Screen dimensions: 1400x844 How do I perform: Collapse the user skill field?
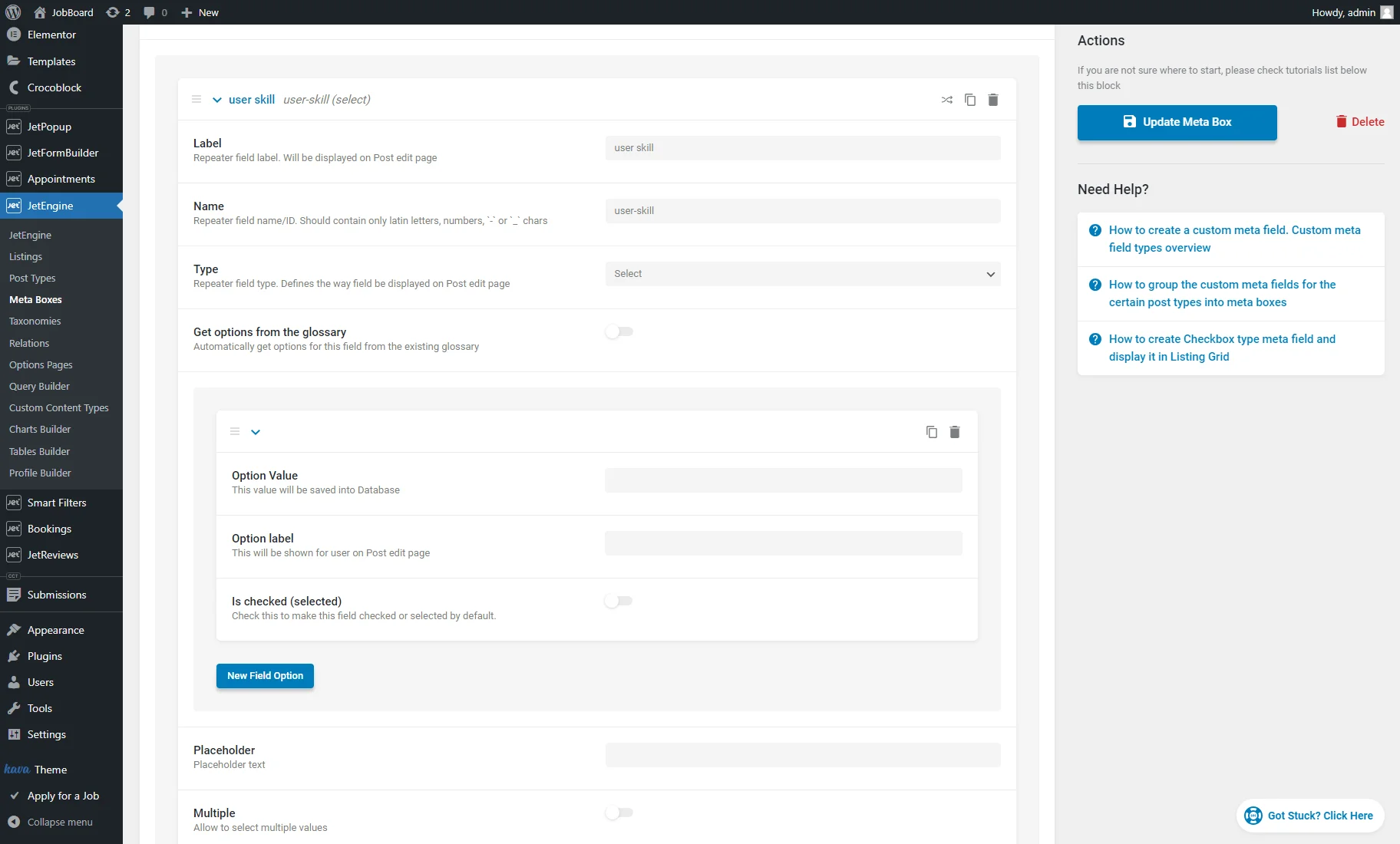[217, 100]
